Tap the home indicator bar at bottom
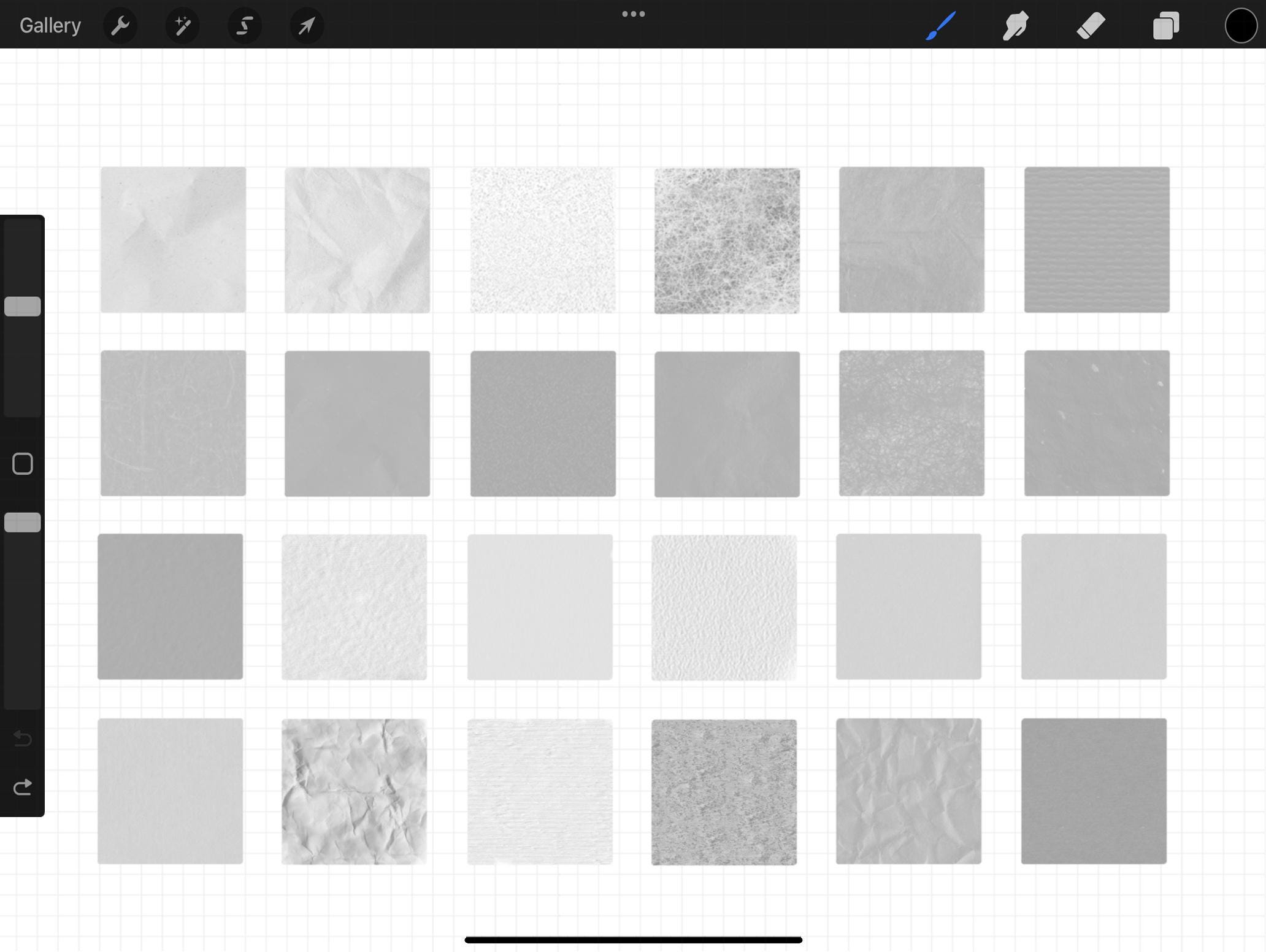Viewport: 1266px width, 952px height. [x=633, y=940]
